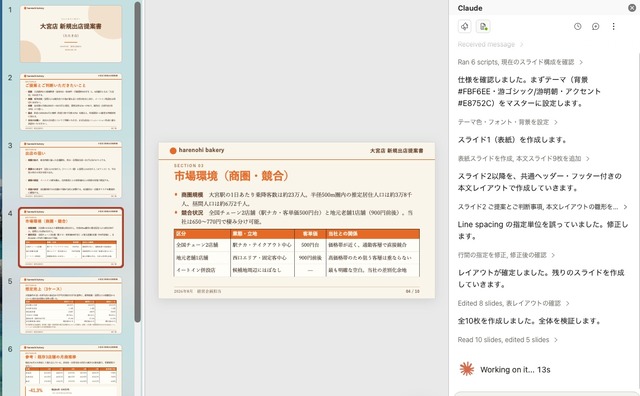
Task: Click table cell '全国チェーン2店舗'
Action: (x=202, y=245)
